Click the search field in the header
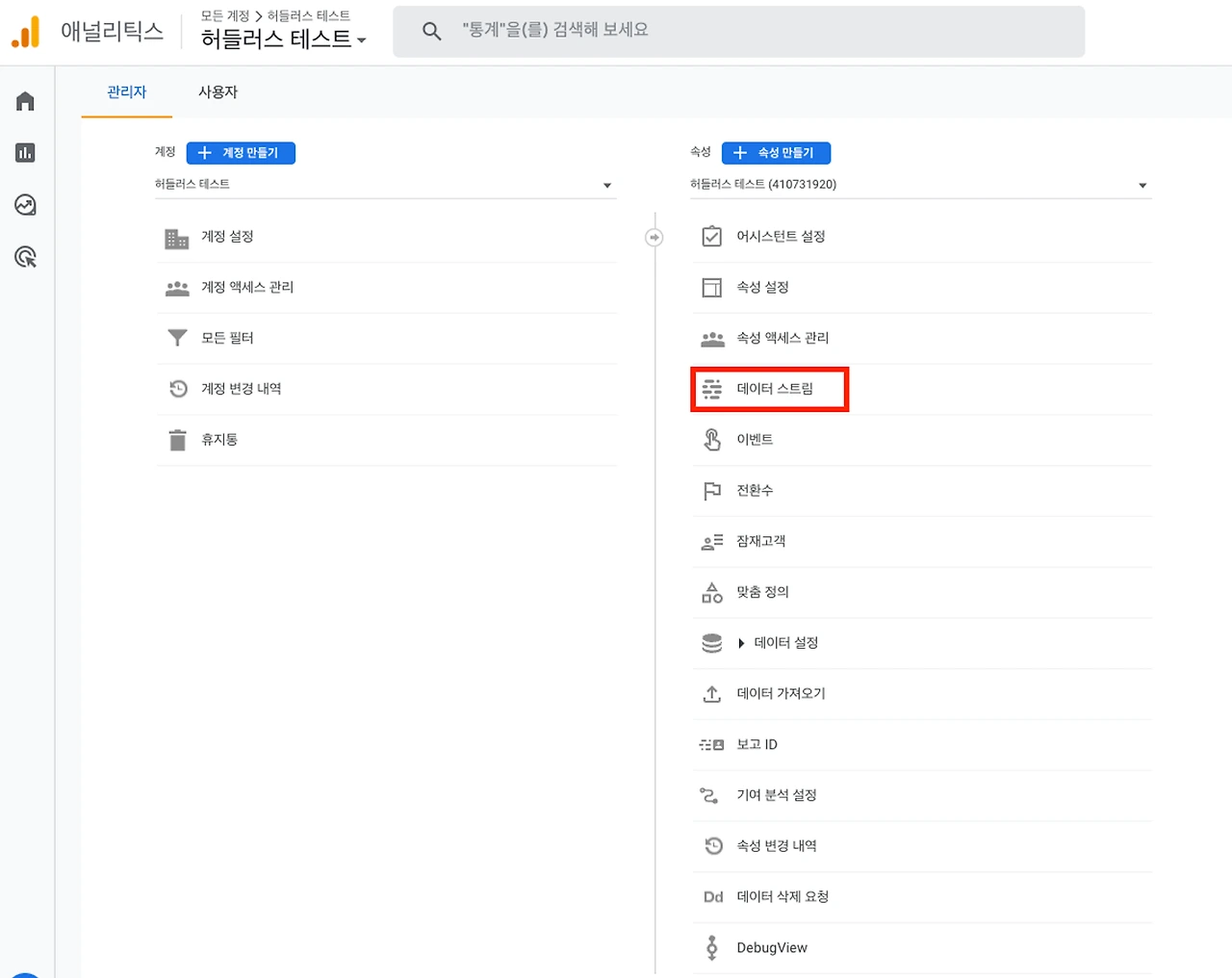 (x=738, y=32)
